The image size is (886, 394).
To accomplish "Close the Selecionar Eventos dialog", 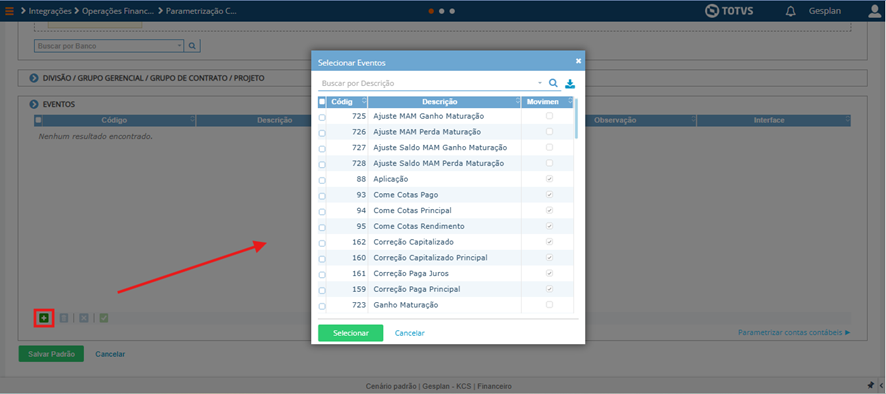I will [x=578, y=60].
